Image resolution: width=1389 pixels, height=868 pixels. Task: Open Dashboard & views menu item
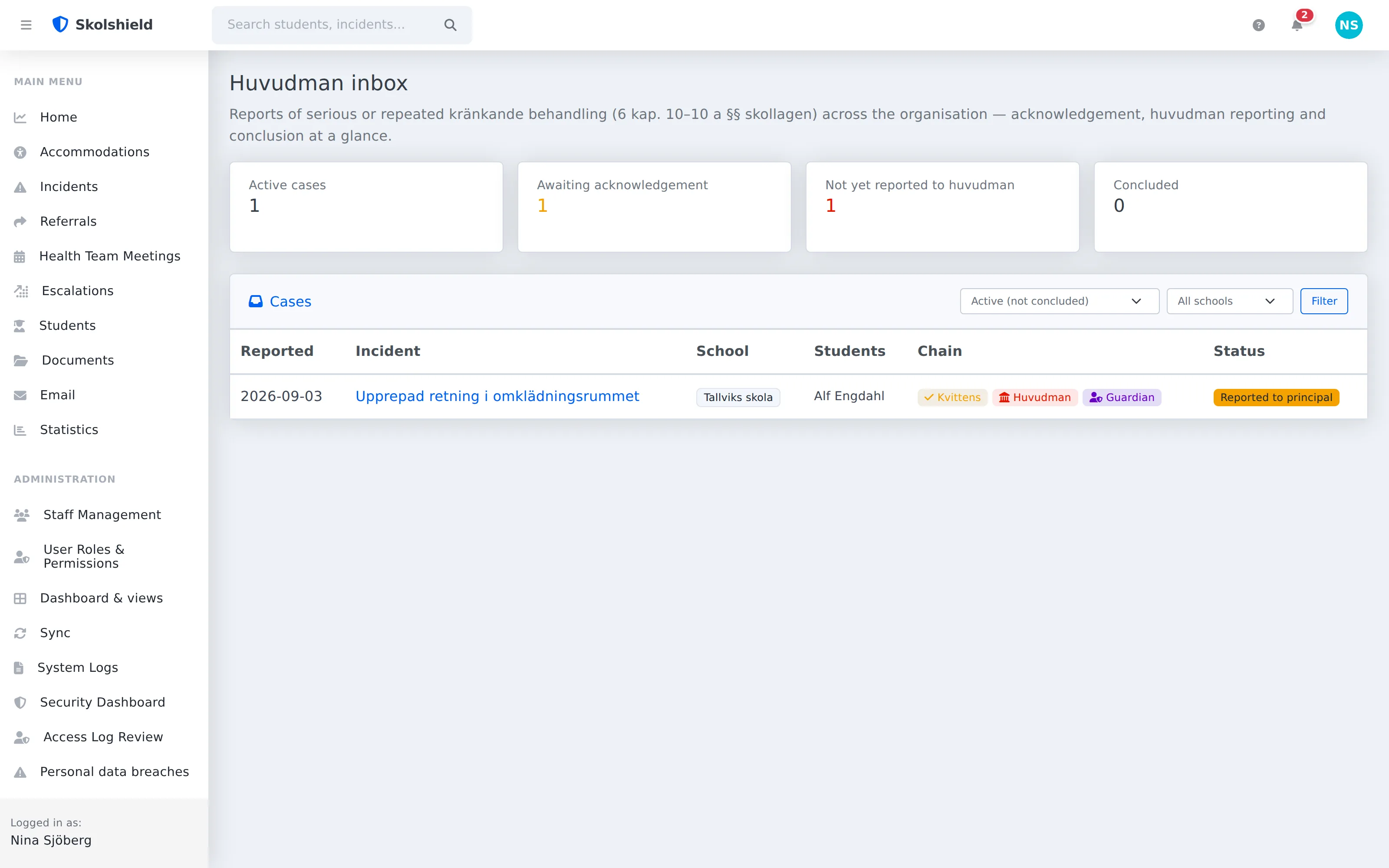pos(104,598)
